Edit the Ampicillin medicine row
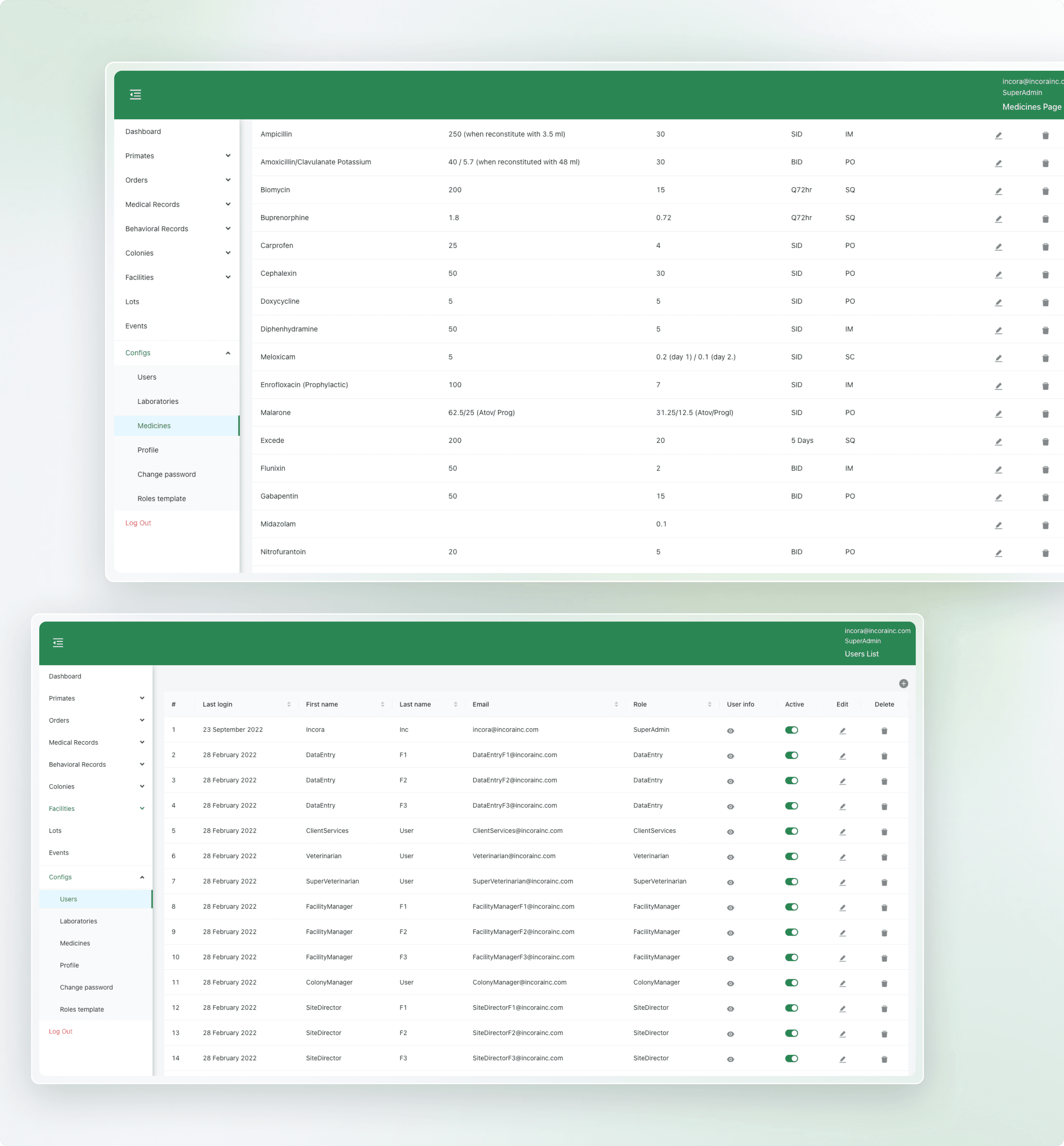The width and height of the screenshot is (1064, 1146). 998,135
